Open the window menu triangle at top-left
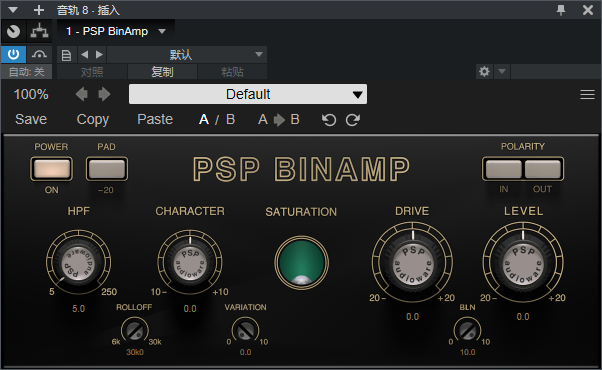Viewport: 602px width, 370px height. pyautogui.click(x=13, y=10)
